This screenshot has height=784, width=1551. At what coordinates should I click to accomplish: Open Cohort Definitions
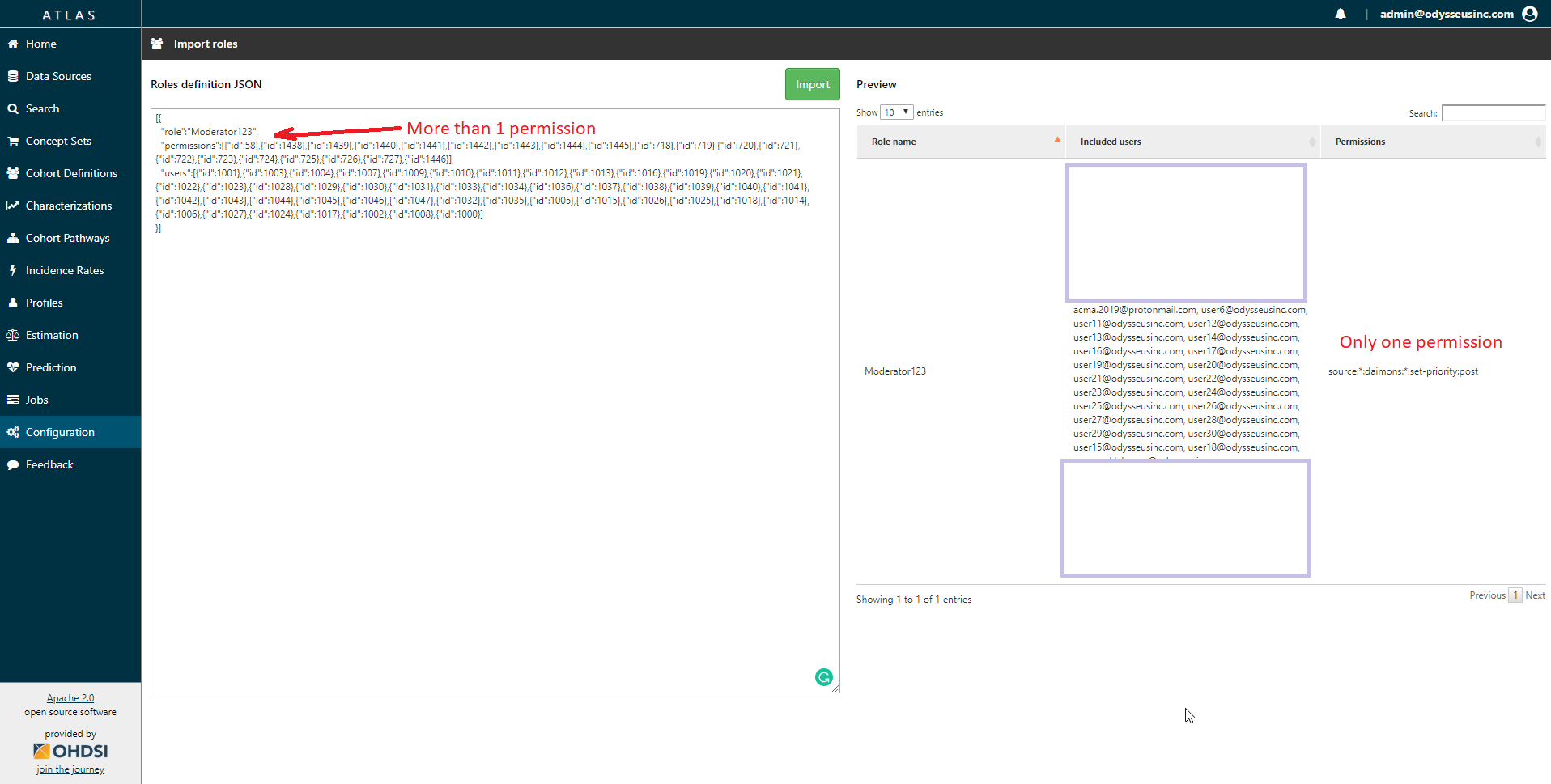tap(71, 173)
